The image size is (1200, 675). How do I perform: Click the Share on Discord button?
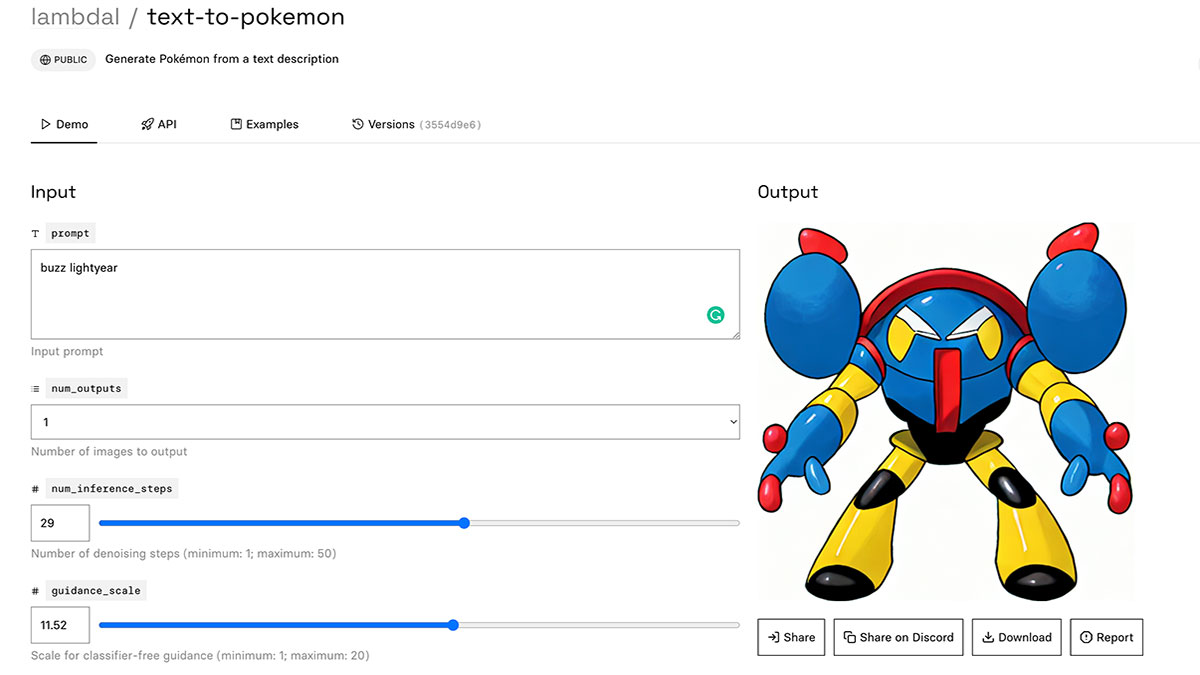point(898,637)
